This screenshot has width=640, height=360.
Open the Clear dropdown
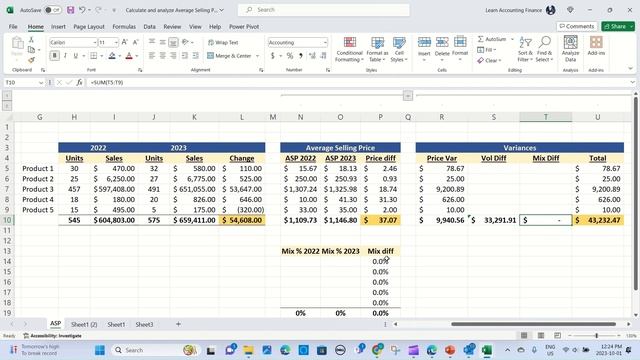coord(489,60)
